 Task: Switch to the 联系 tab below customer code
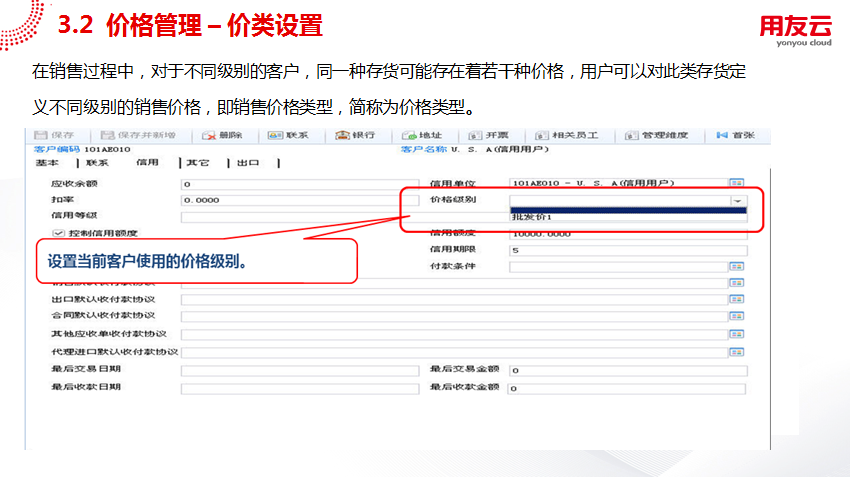click(97, 163)
